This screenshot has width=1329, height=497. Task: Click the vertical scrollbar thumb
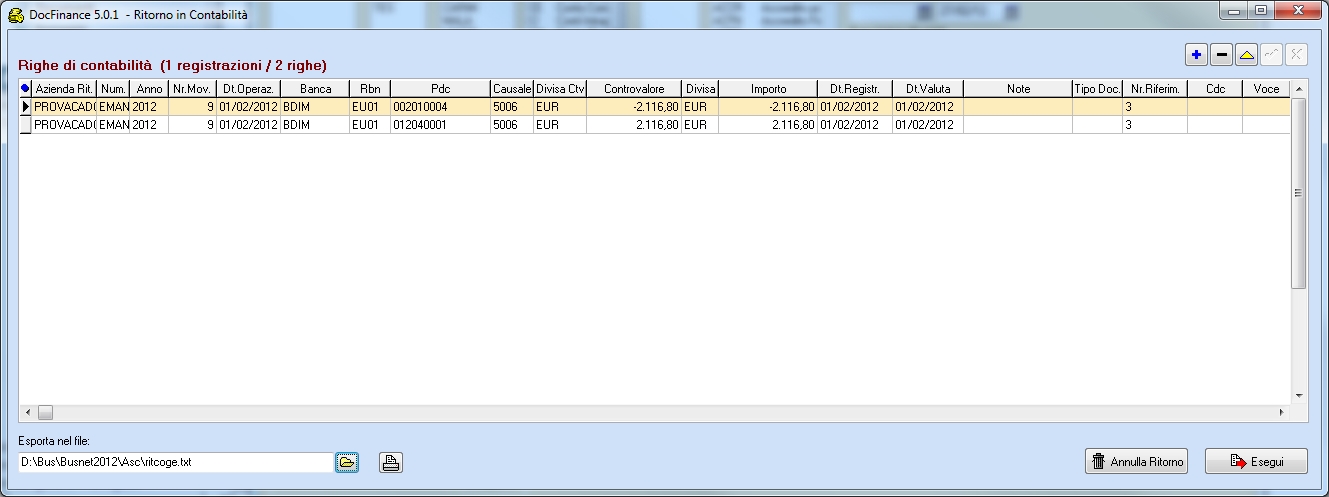click(x=1299, y=193)
